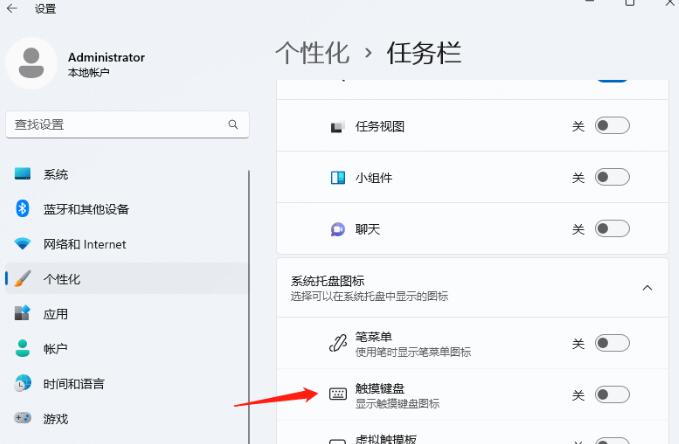679x444 pixels.
Task: Click the 小组件 widgets icon
Action: click(338, 178)
